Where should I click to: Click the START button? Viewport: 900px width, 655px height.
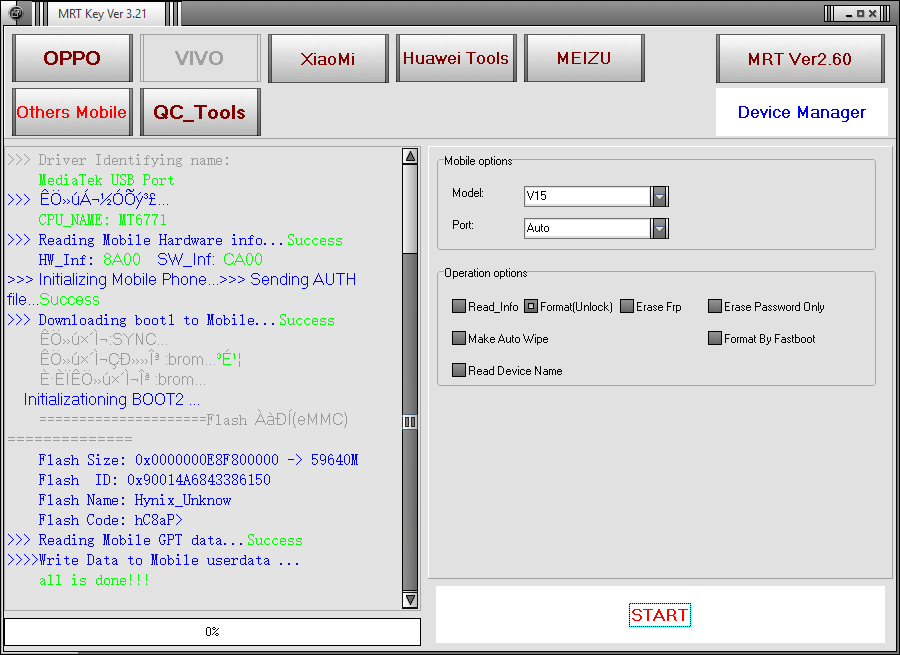point(660,615)
